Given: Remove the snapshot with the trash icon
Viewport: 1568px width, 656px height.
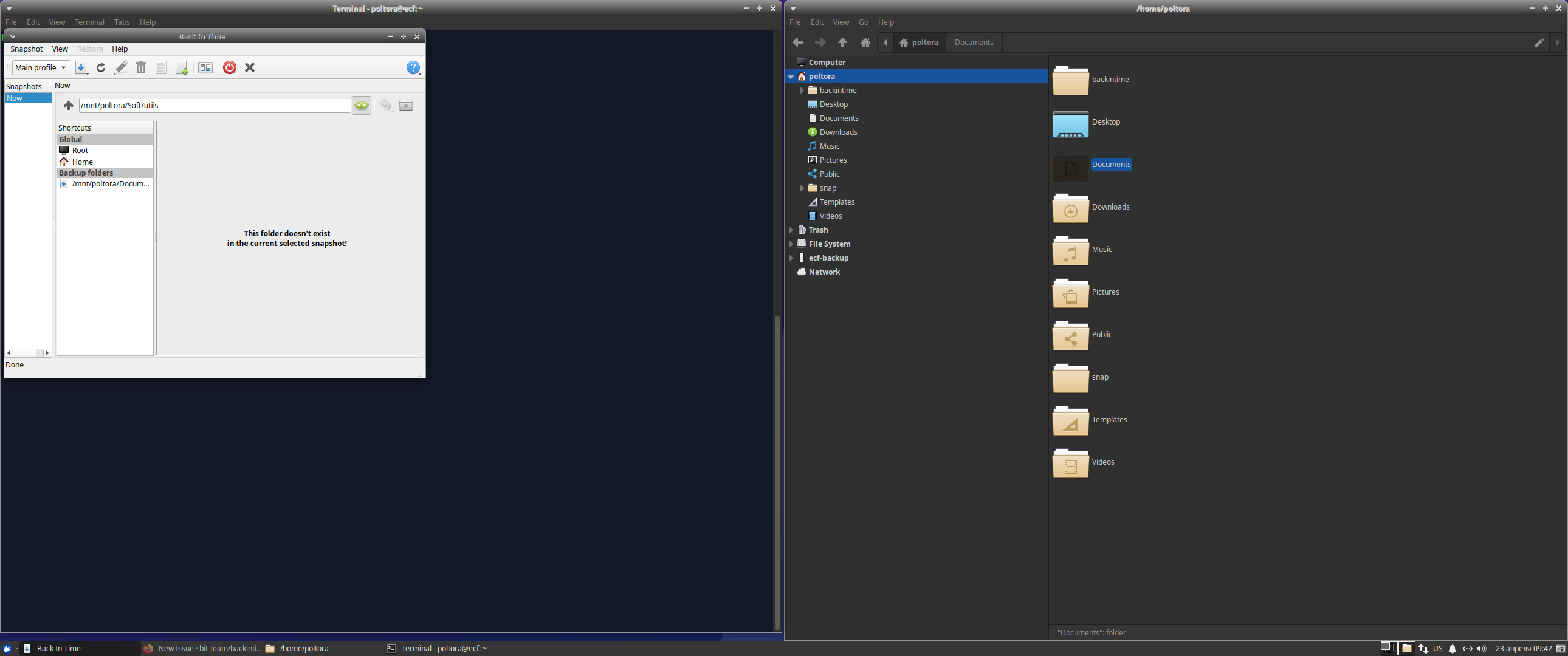Looking at the screenshot, I should pos(141,67).
